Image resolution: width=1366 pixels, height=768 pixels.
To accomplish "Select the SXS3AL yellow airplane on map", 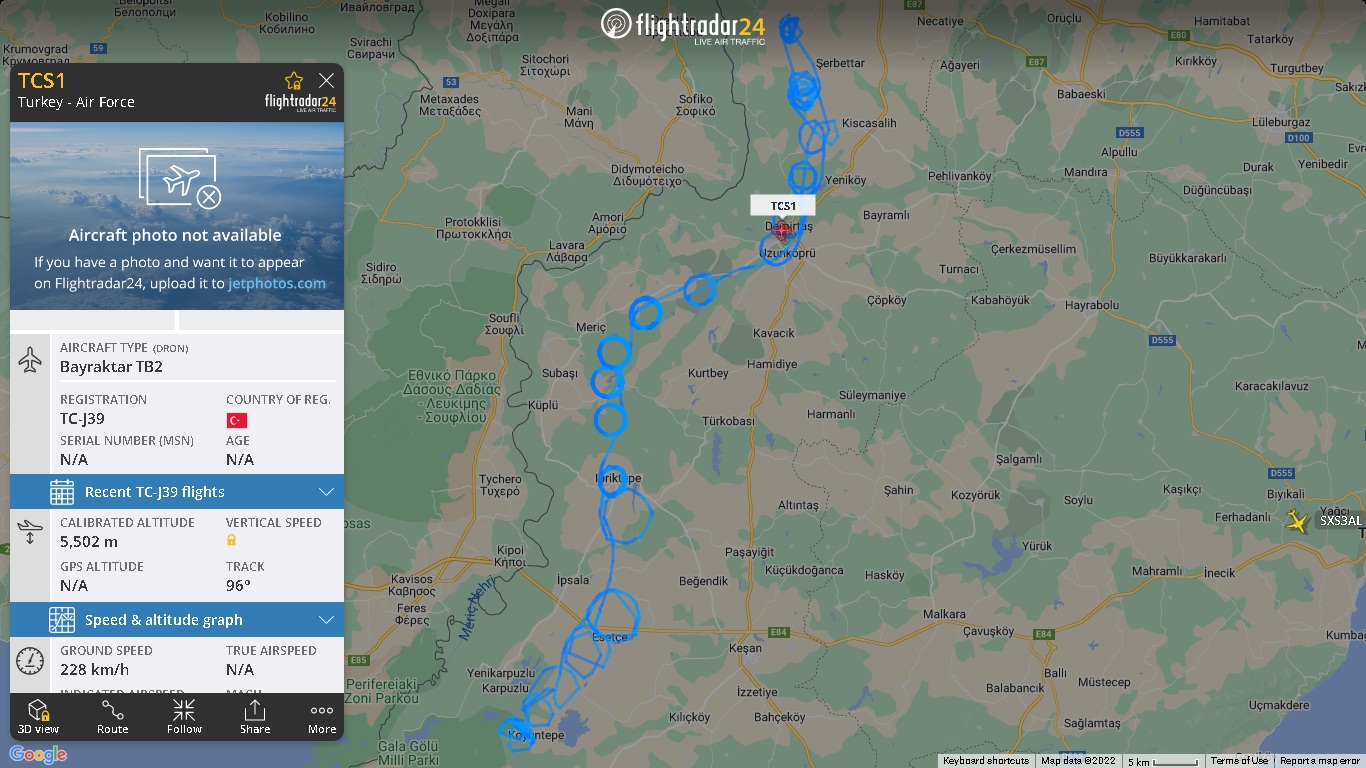I will pos(1297,520).
